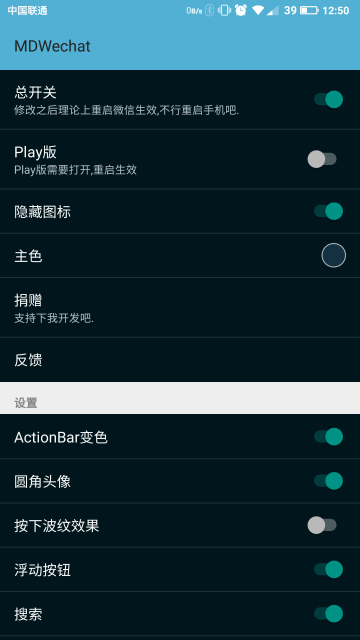Disable the 隐藏图标 switch
This screenshot has height=640, width=360.
click(328, 211)
